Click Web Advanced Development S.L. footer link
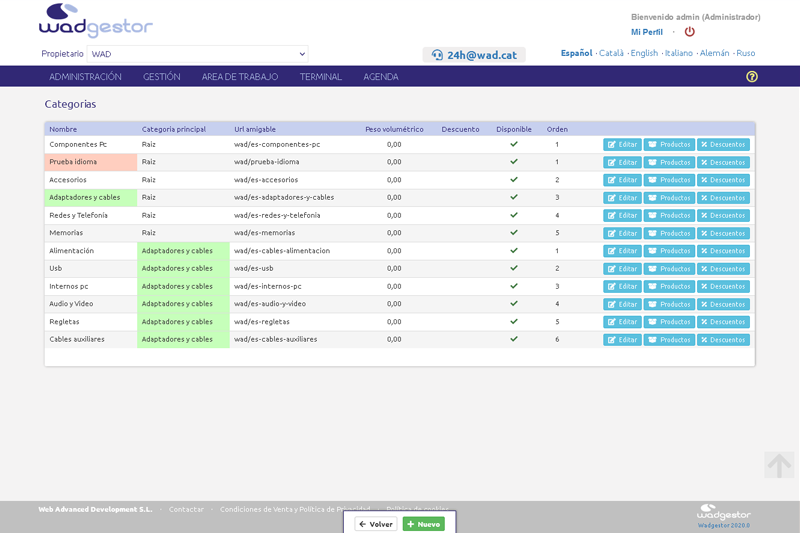800x533 pixels. click(95, 509)
